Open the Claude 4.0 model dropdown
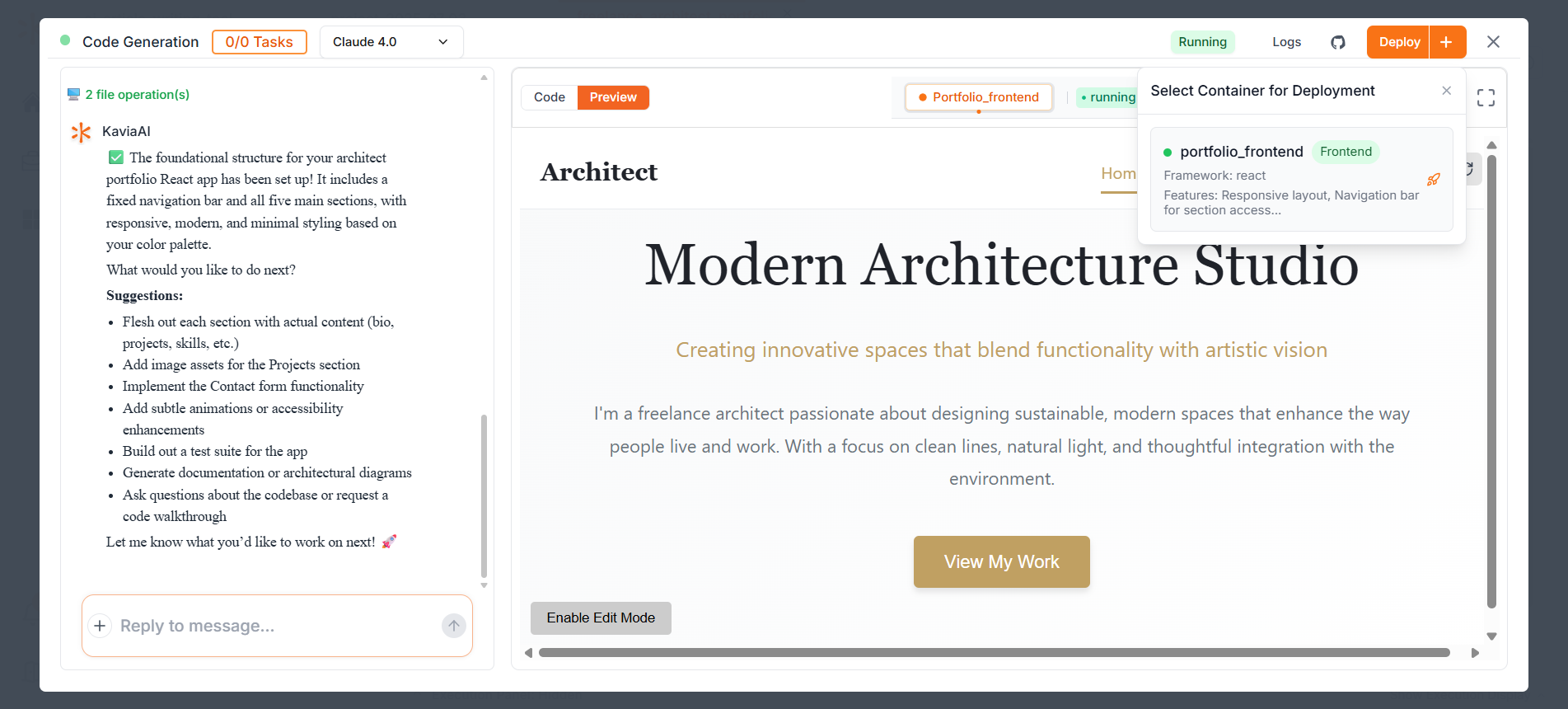This screenshot has height=709, width=1568. 391,42
